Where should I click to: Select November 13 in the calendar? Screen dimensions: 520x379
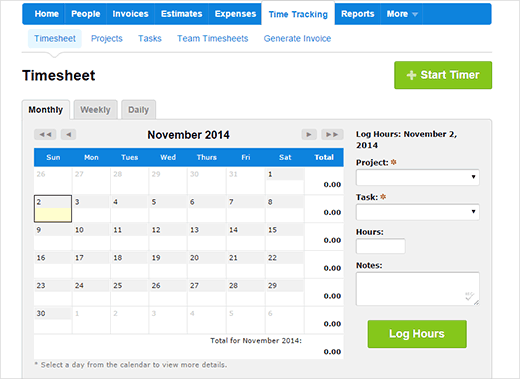(207, 237)
